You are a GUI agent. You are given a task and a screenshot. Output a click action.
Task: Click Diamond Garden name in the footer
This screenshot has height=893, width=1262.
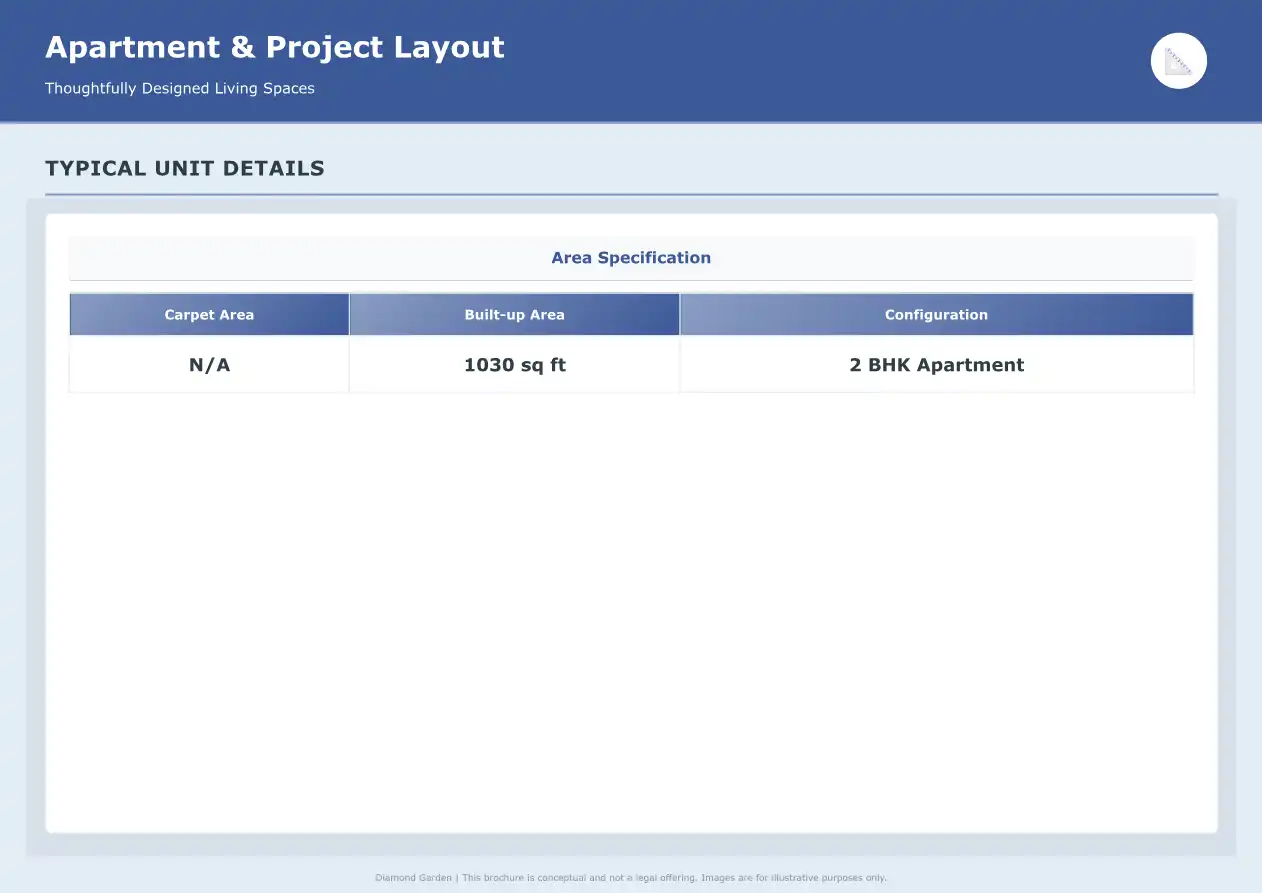413,878
